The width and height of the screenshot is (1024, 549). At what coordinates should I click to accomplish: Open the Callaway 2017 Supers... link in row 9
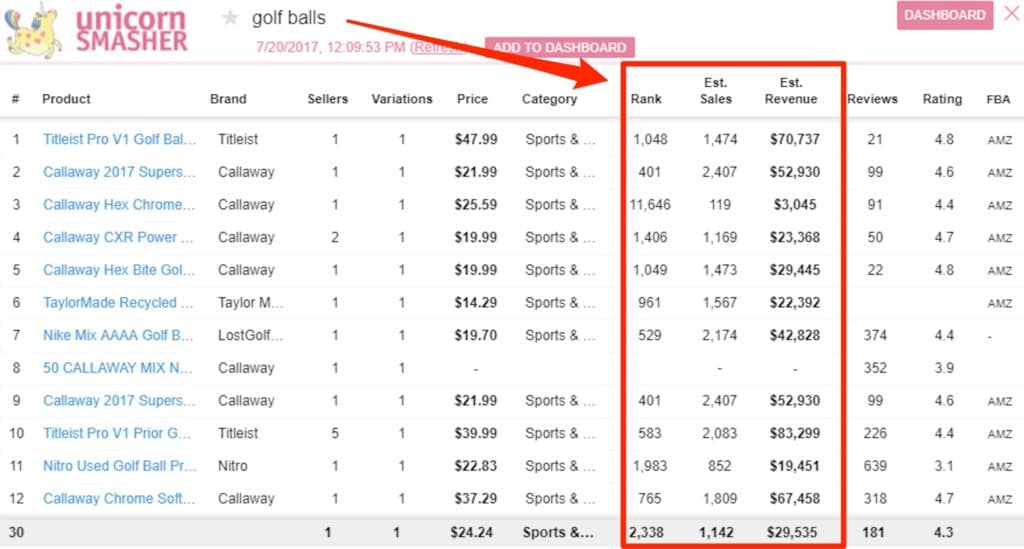coord(119,400)
